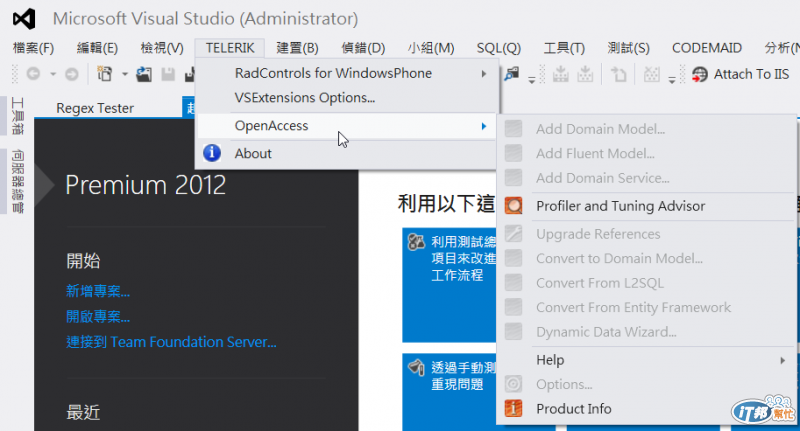Click the grayed-out grid with X toolbar icon

652,74
